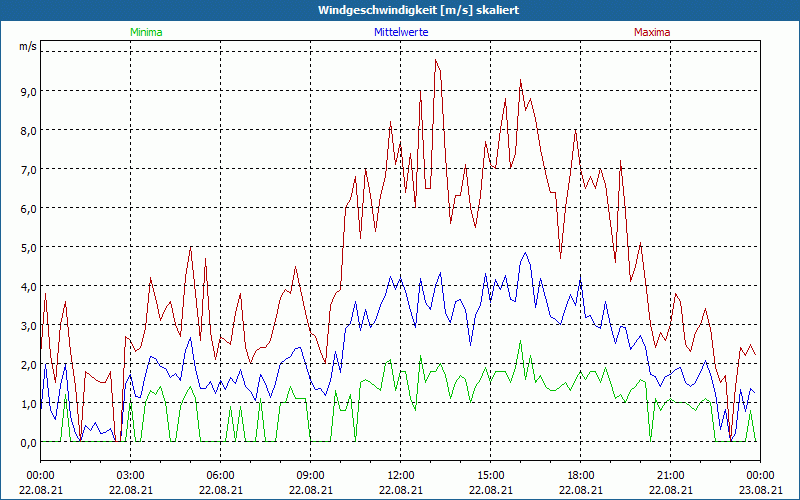Click the 0,0 y-axis label
The image size is (800, 500).
tap(29, 443)
